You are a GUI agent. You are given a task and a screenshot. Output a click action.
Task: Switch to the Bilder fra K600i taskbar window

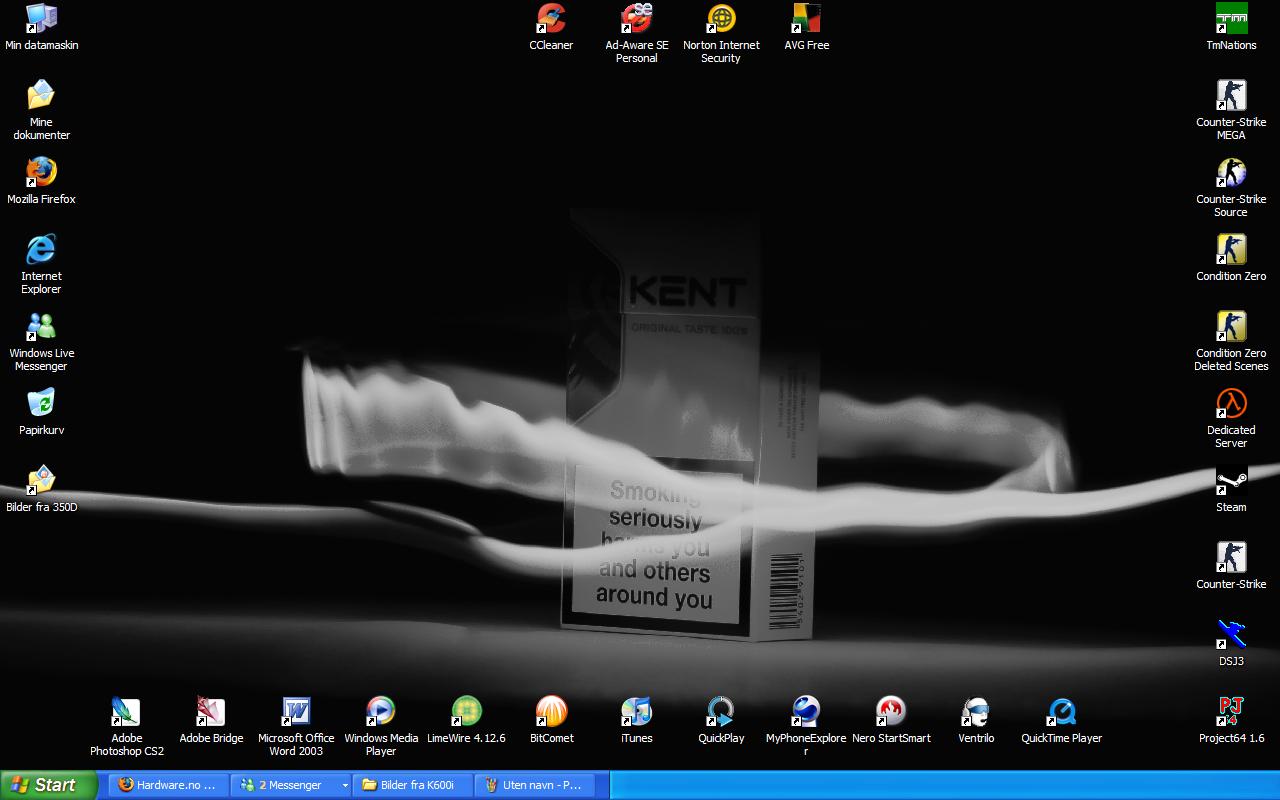[413, 785]
